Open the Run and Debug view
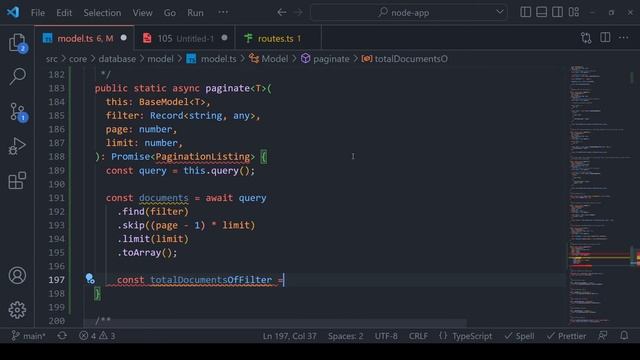 tap(17, 146)
